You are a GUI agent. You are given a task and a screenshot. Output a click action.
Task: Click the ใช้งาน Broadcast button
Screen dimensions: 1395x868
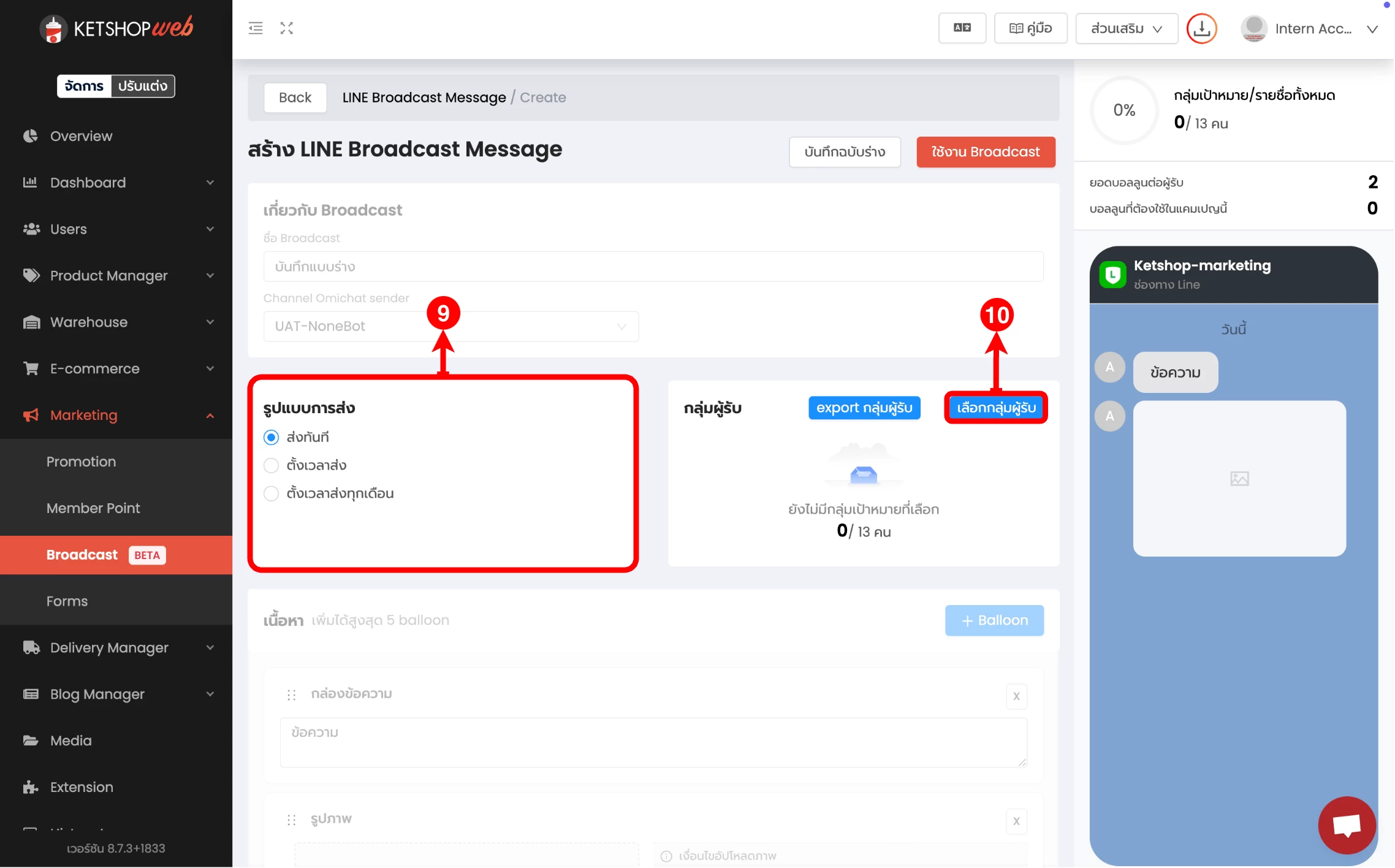pyautogui.click(x=985, y=152)
